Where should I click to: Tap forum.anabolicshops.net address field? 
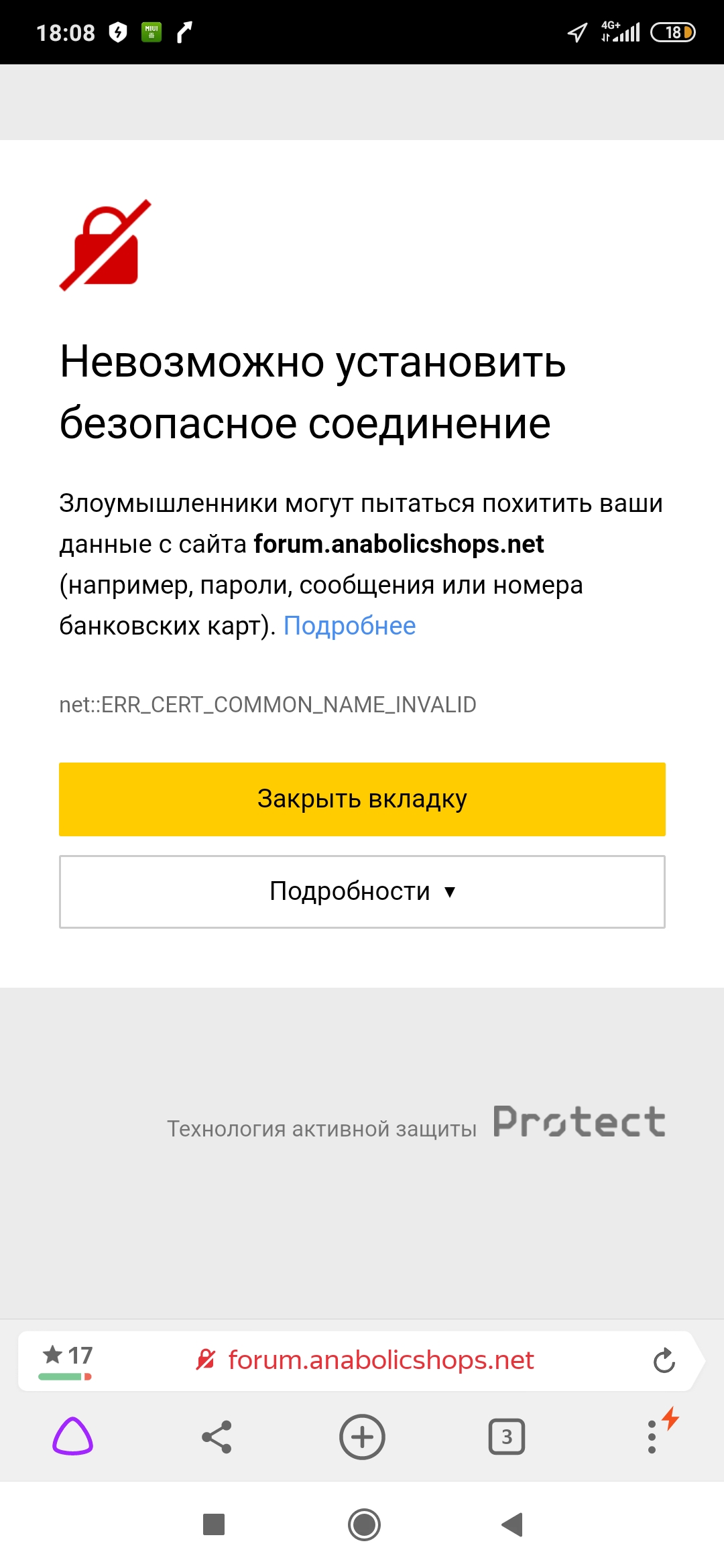381,1360
